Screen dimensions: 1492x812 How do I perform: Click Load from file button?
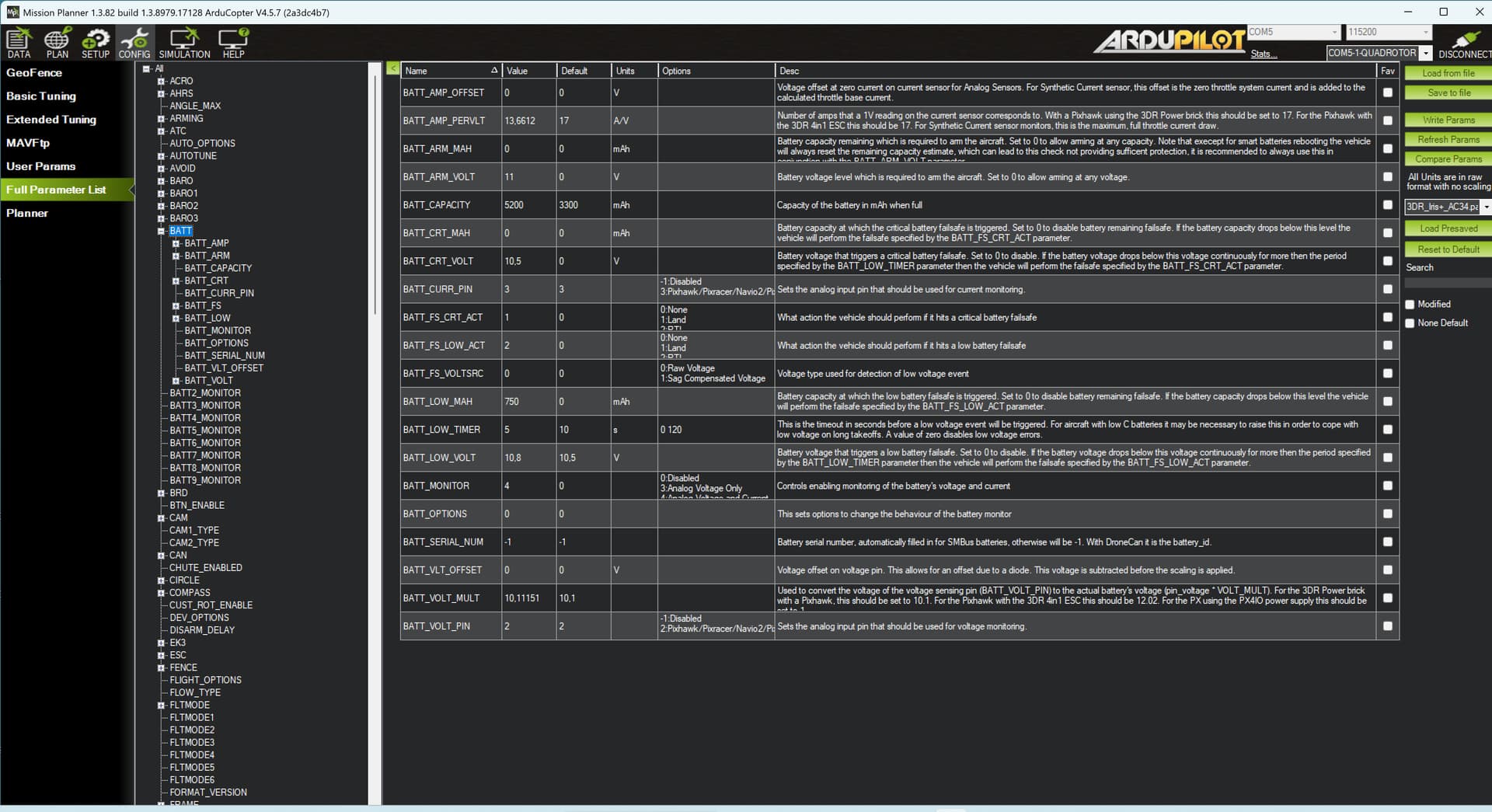[1448, 73]
